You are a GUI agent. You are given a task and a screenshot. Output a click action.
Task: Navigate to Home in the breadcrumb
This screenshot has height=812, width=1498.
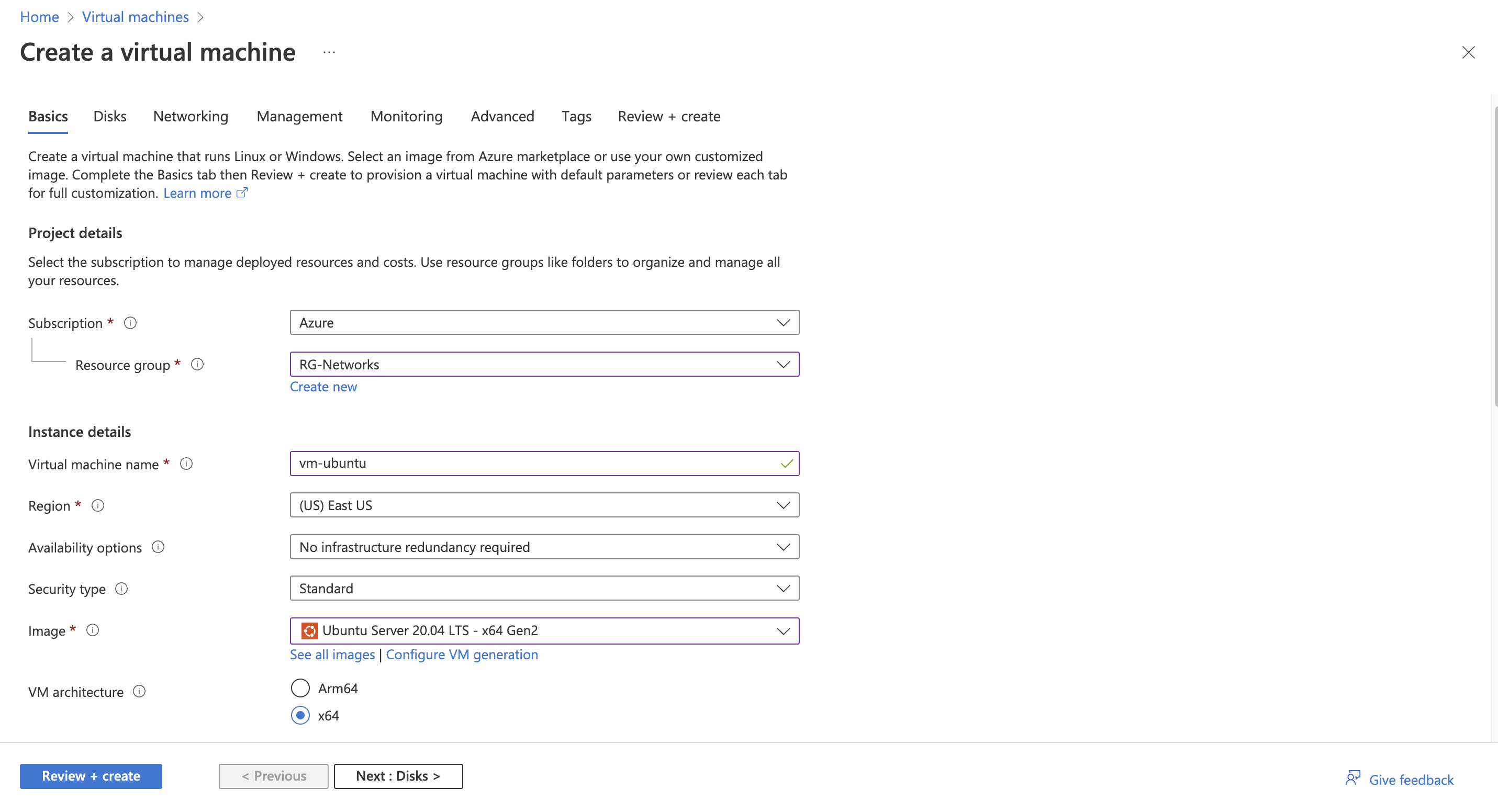tap(40, 17)
